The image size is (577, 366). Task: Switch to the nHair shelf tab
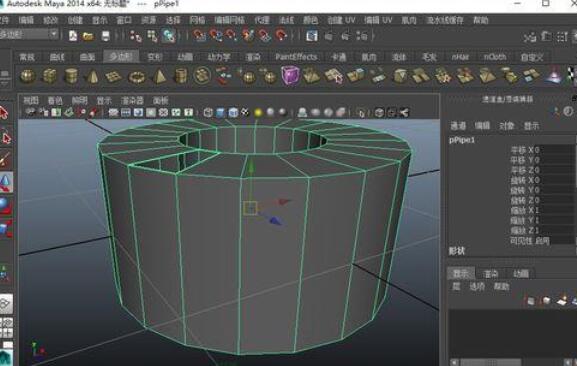click(x=460, y=57)
